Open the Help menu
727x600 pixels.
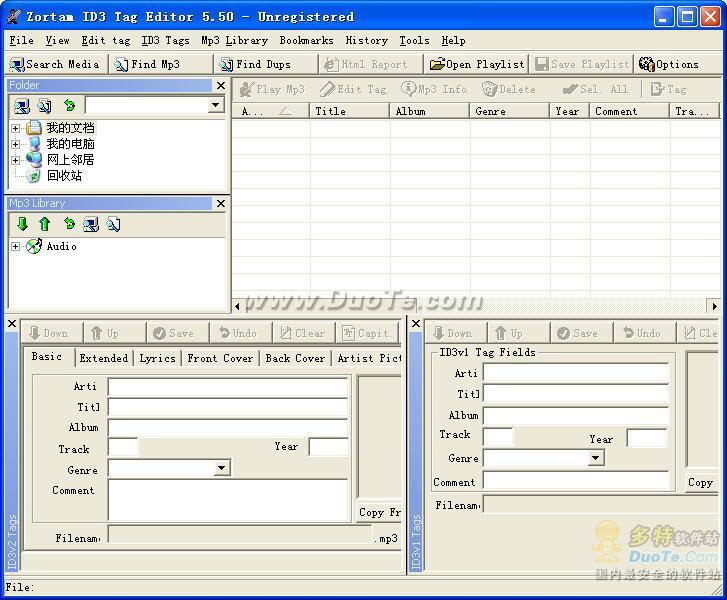click(x=453, y=40)
